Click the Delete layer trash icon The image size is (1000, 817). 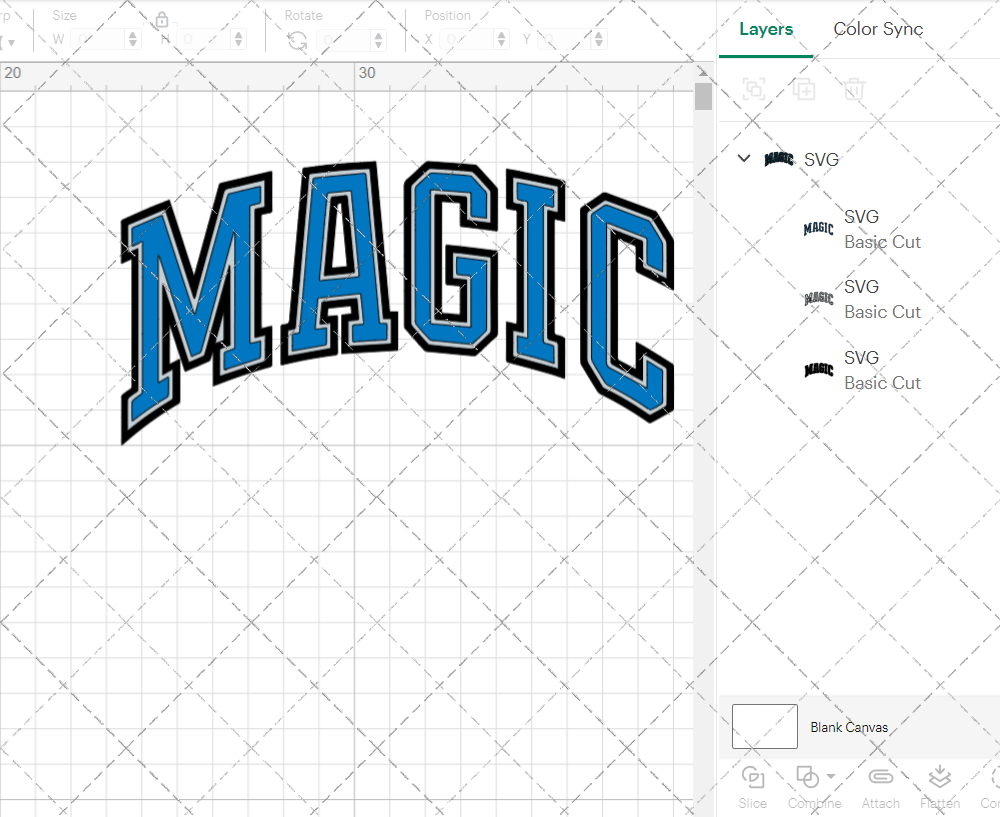pyautogui.click(x=854, y=89)
